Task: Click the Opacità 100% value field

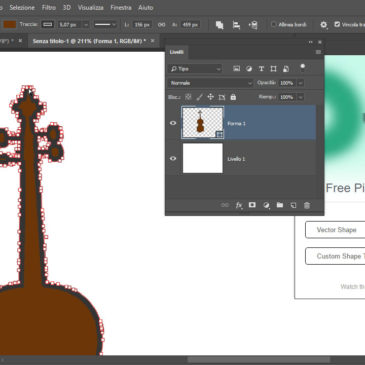Action: [287, 83]
